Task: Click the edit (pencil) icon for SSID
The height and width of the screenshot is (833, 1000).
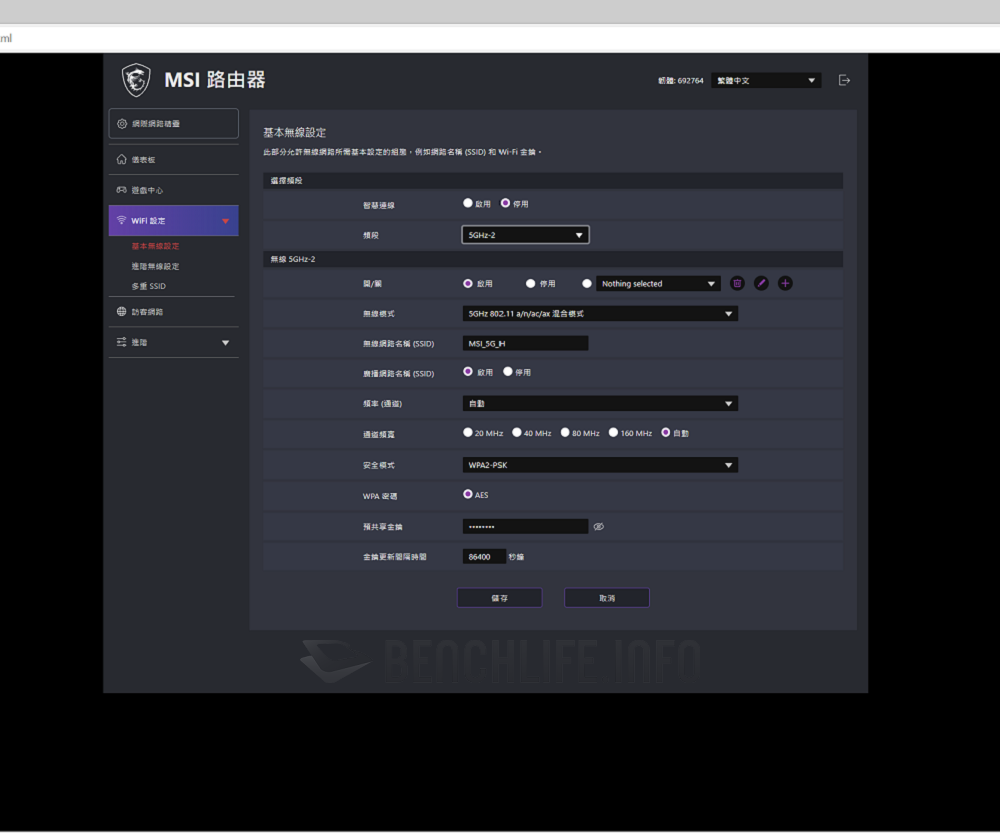Action: (x=761, y=283)
